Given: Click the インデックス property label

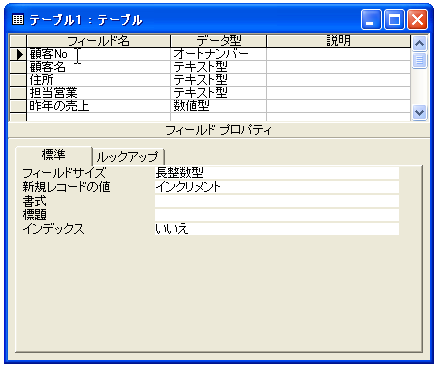Looking at the screenshot, I should click(x=53, y=229).
